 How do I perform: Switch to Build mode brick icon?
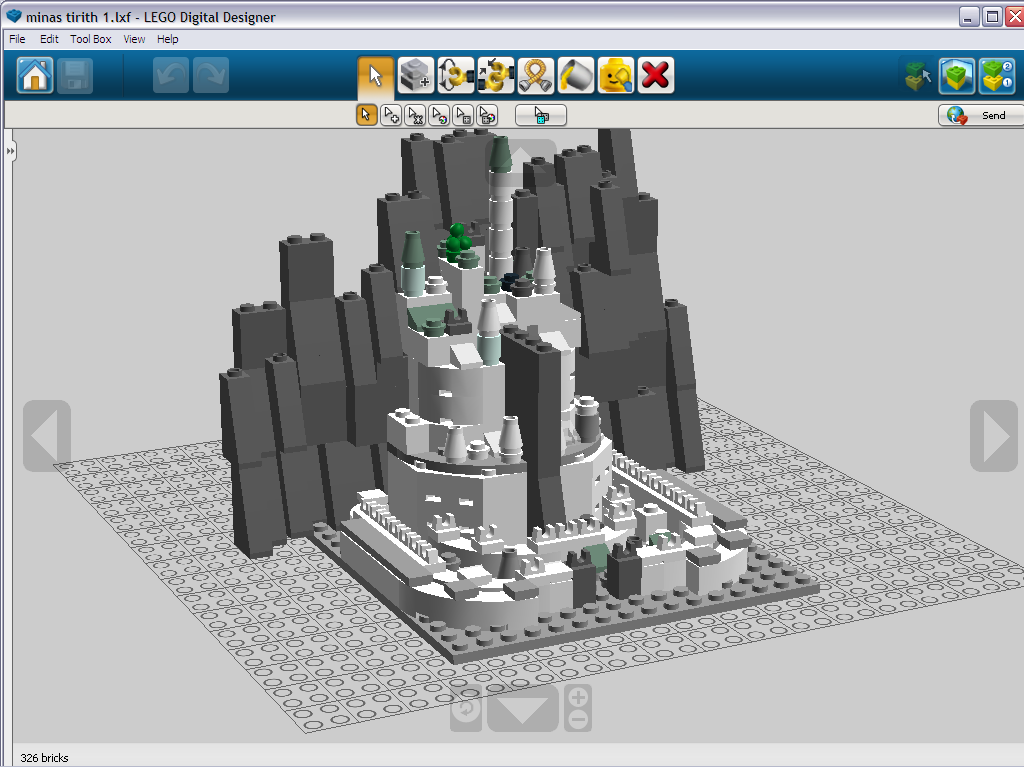coord(918,76)
